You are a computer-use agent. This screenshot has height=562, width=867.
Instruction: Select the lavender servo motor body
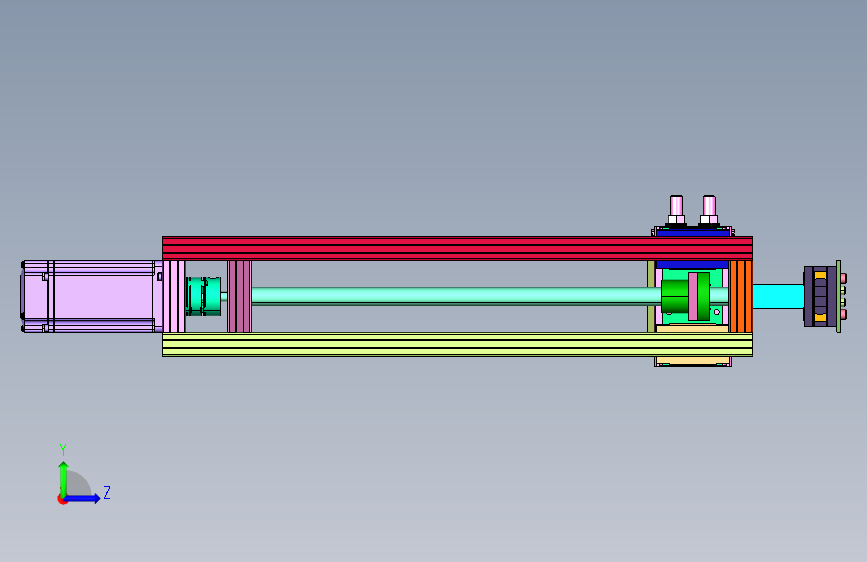(x=92, y=296)
